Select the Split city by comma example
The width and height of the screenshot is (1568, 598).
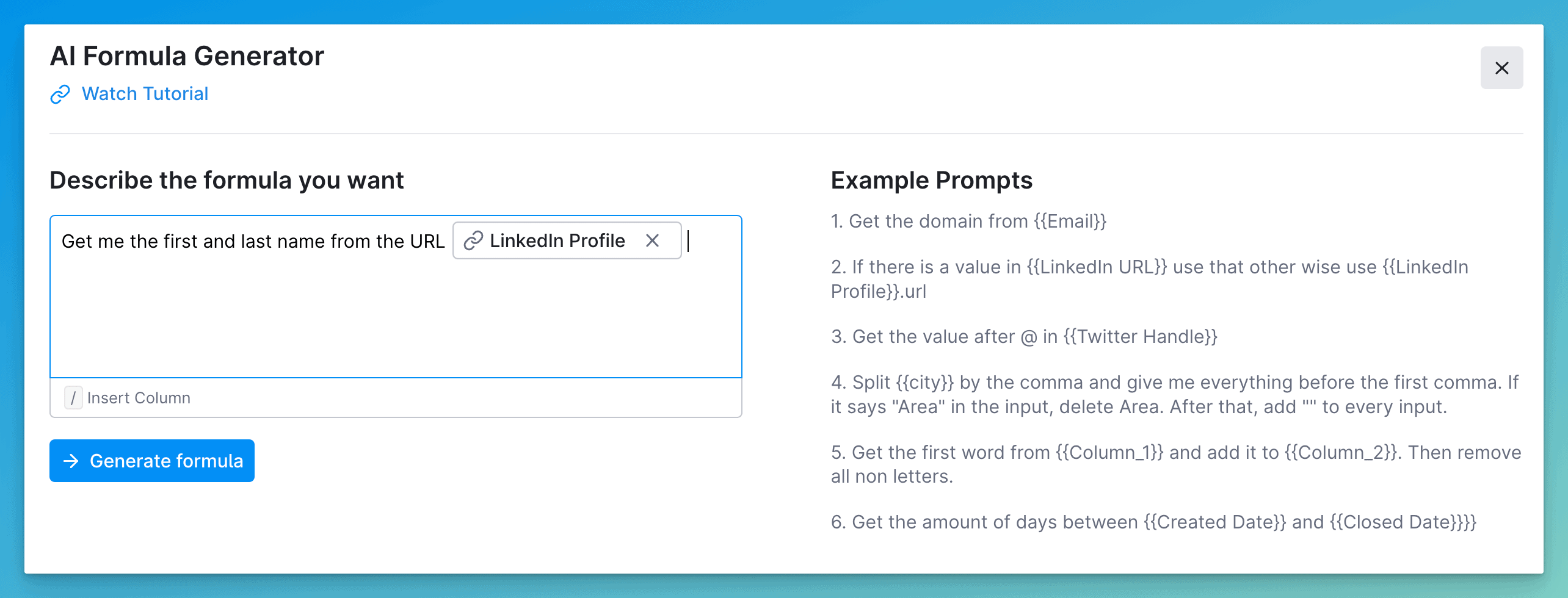[1174, 395]
